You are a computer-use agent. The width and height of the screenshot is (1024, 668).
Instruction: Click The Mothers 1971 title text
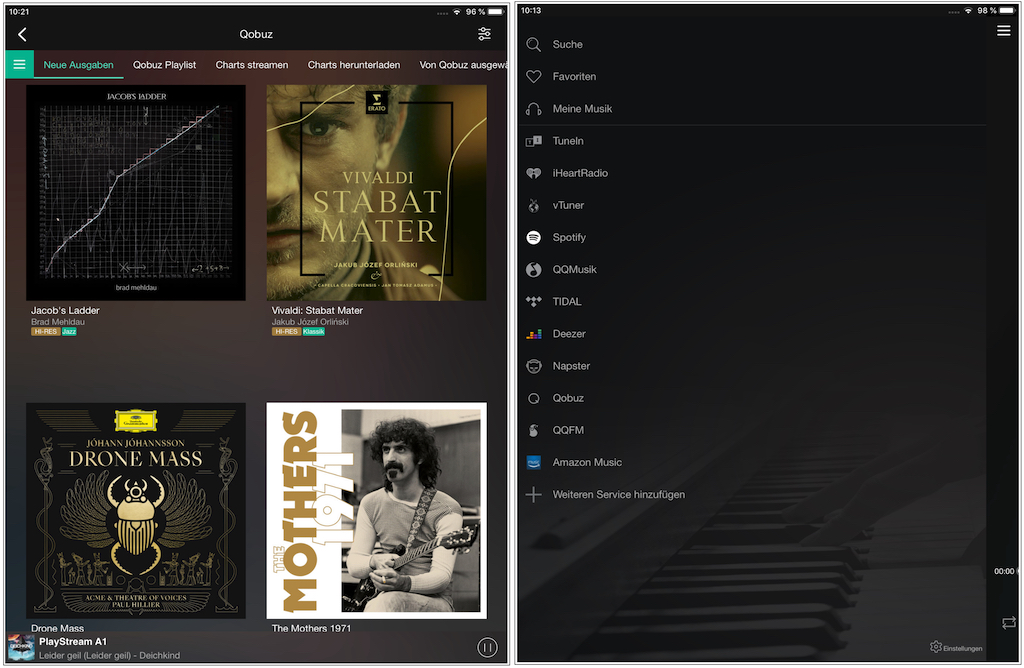[311, 628]
